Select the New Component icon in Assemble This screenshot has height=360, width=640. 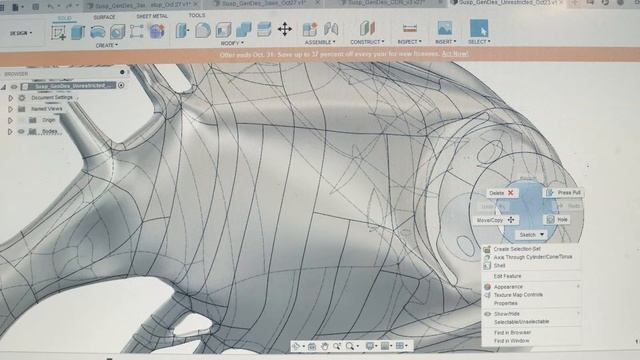(310, 29)
